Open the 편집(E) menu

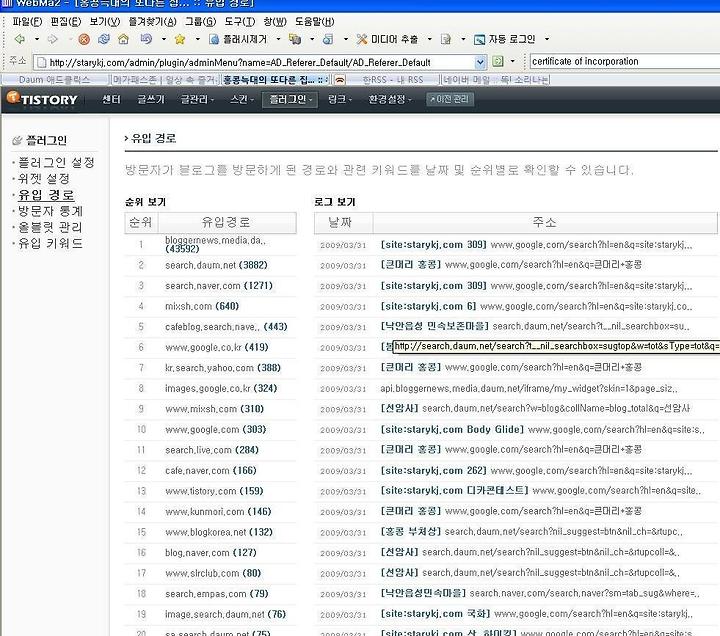click(66, 22)
